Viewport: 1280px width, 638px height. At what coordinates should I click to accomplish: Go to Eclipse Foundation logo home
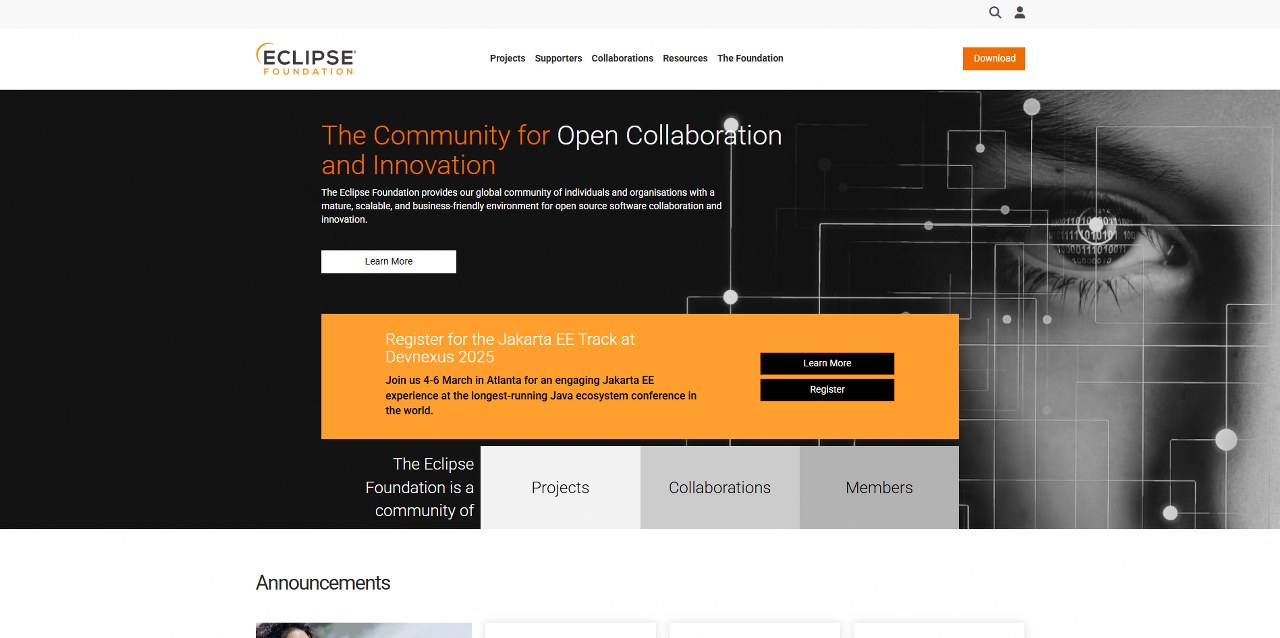coord(306,59)
